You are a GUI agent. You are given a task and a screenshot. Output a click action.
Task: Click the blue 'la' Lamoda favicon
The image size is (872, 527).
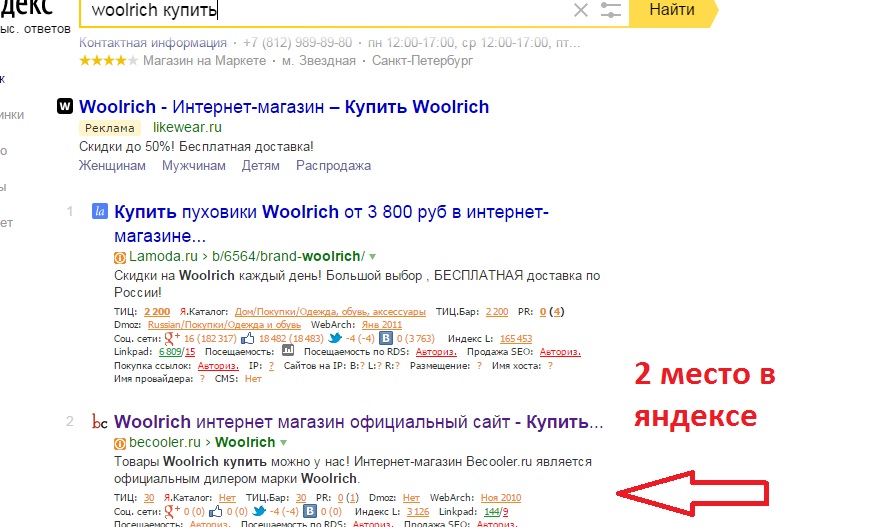pyautogui.click(x=100, y=211)
